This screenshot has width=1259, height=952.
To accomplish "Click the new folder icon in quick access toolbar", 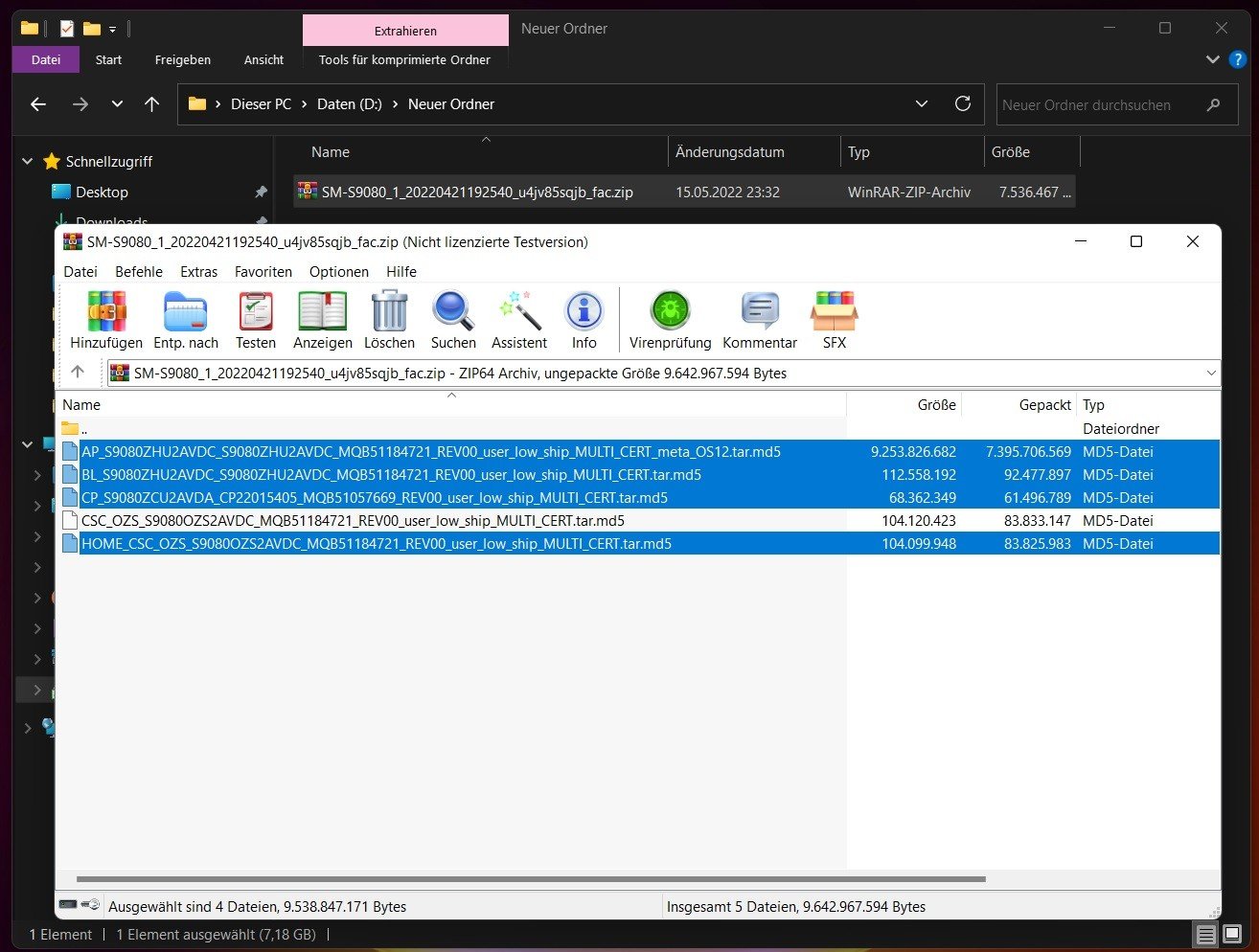I will point(92,29).
